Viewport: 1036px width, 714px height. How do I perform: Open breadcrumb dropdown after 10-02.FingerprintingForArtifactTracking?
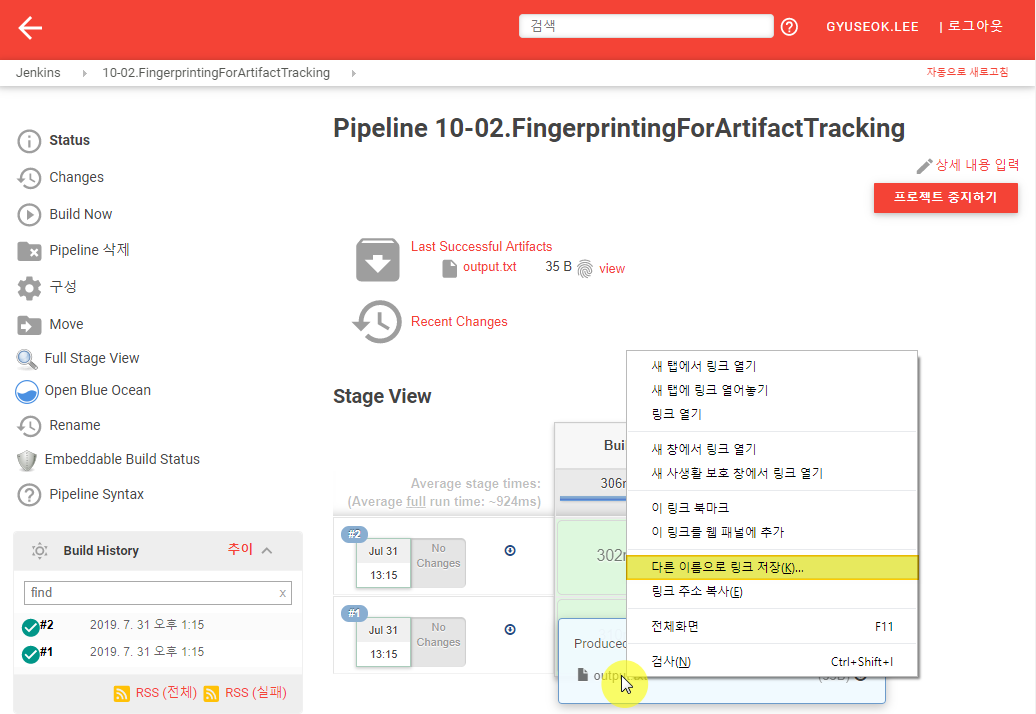tap(354, 73)
